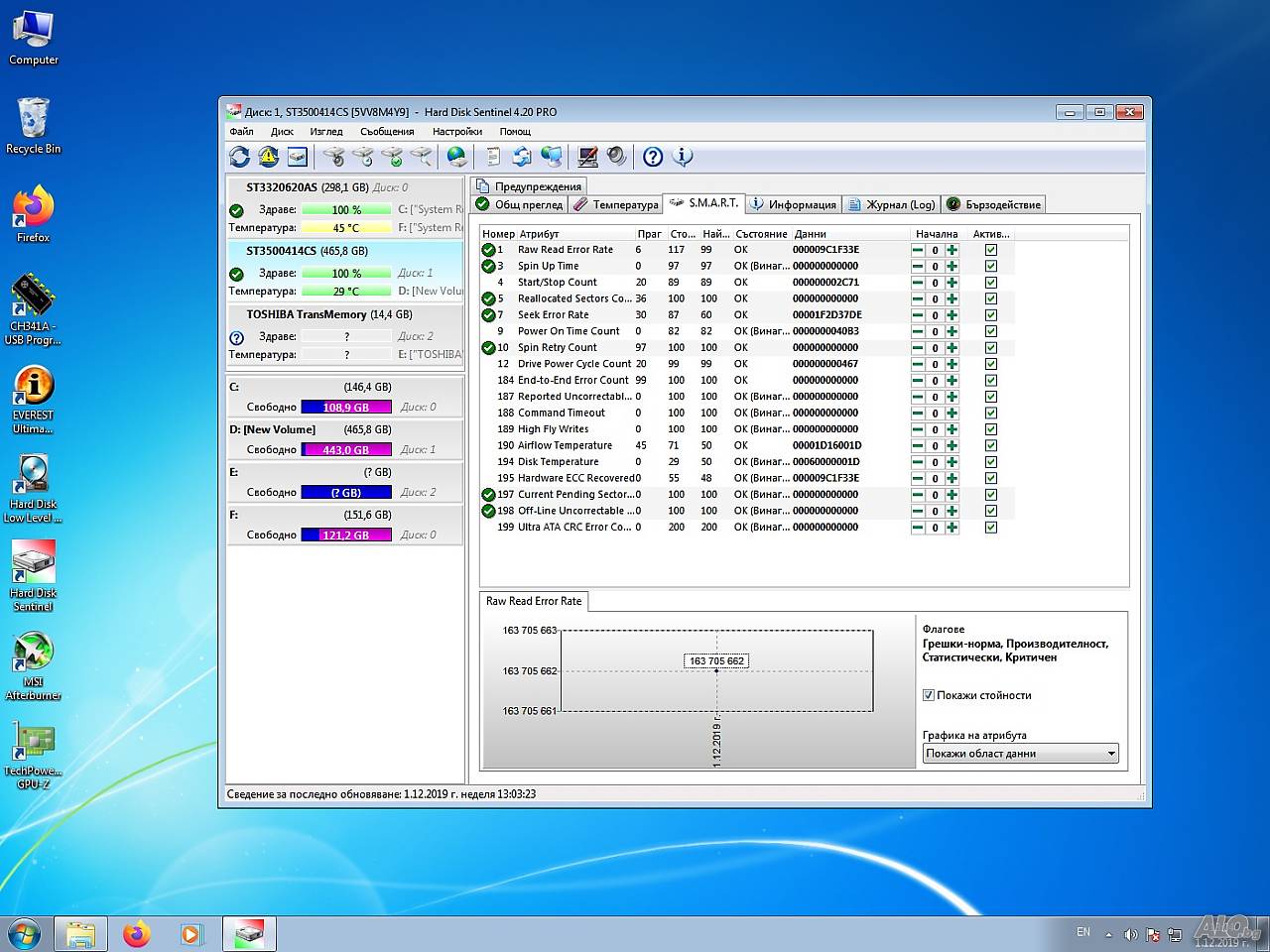Click the C: free space bar 108,9 GB
This screenshot has width=1270, height=952.
click(346, 407)
